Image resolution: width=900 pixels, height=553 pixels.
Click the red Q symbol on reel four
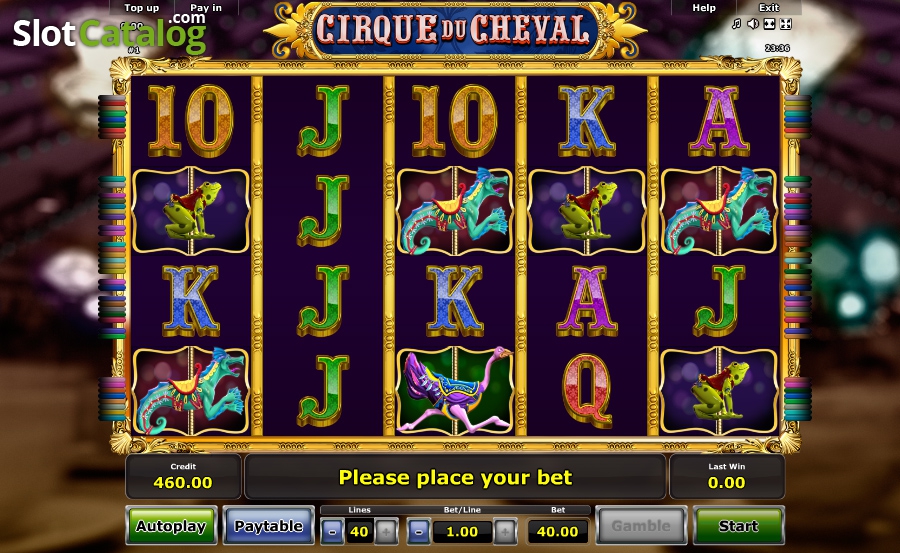pyautogui.click(x=587, y=389)
